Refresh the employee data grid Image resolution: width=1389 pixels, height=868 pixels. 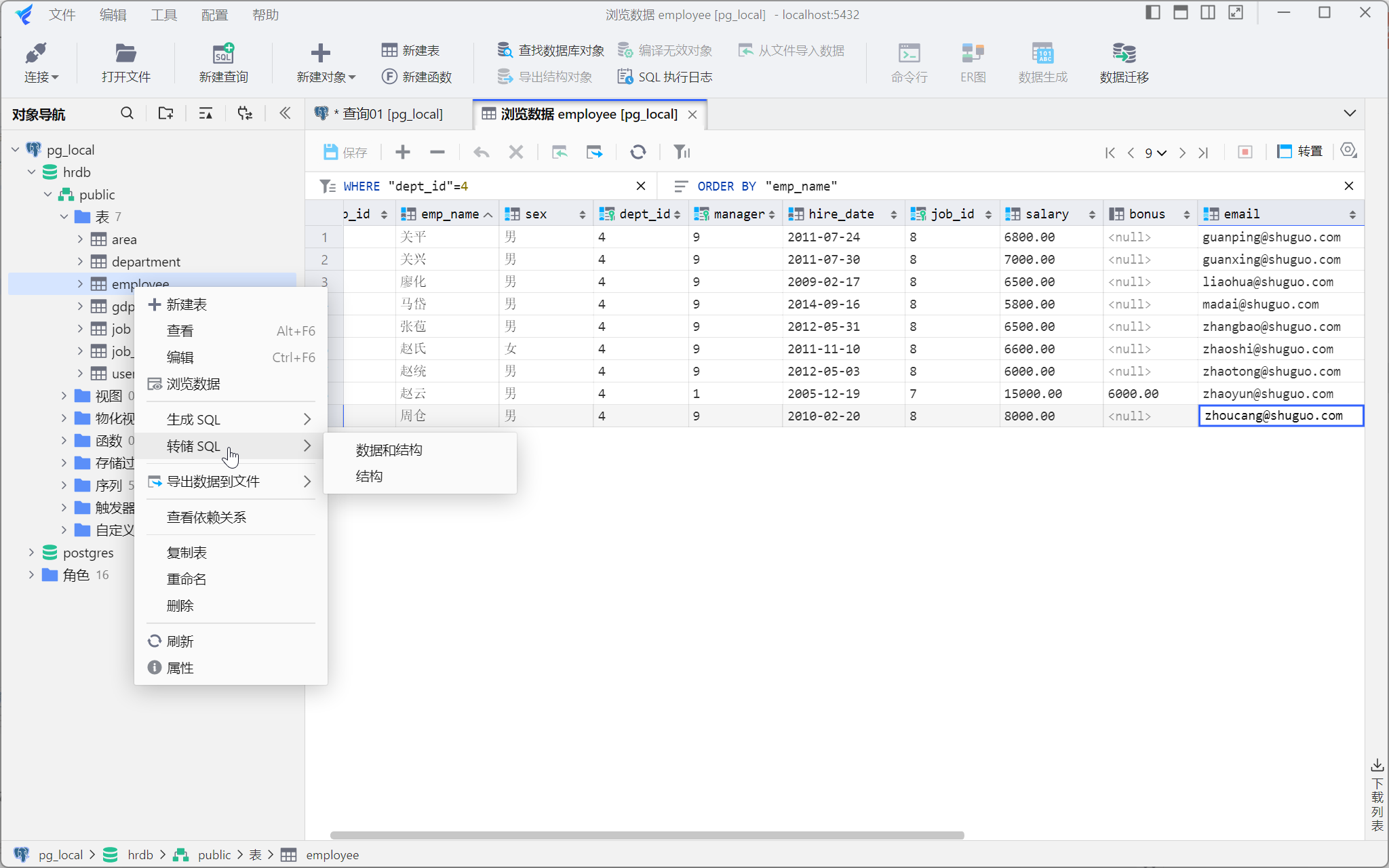(638, 152)
